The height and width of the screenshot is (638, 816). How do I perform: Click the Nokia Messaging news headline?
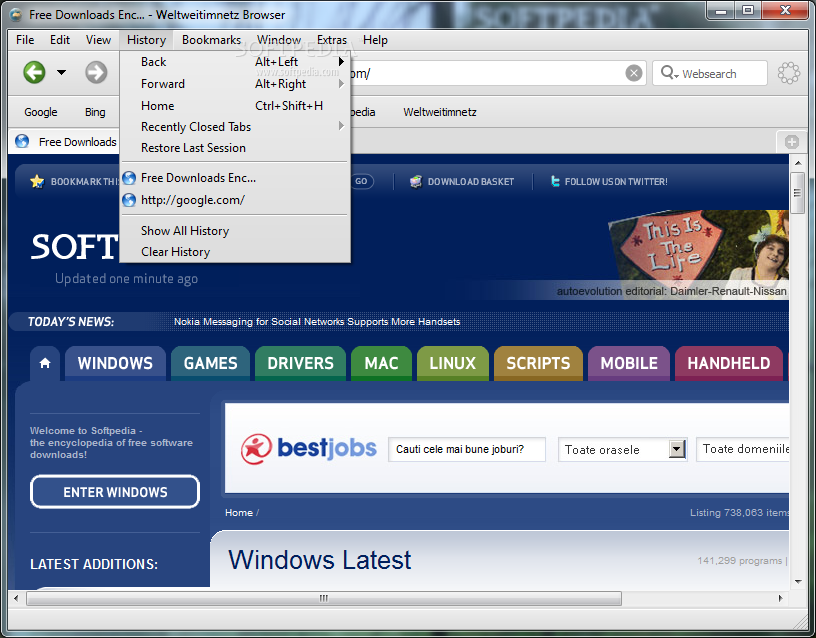click(x=317, y=322)
